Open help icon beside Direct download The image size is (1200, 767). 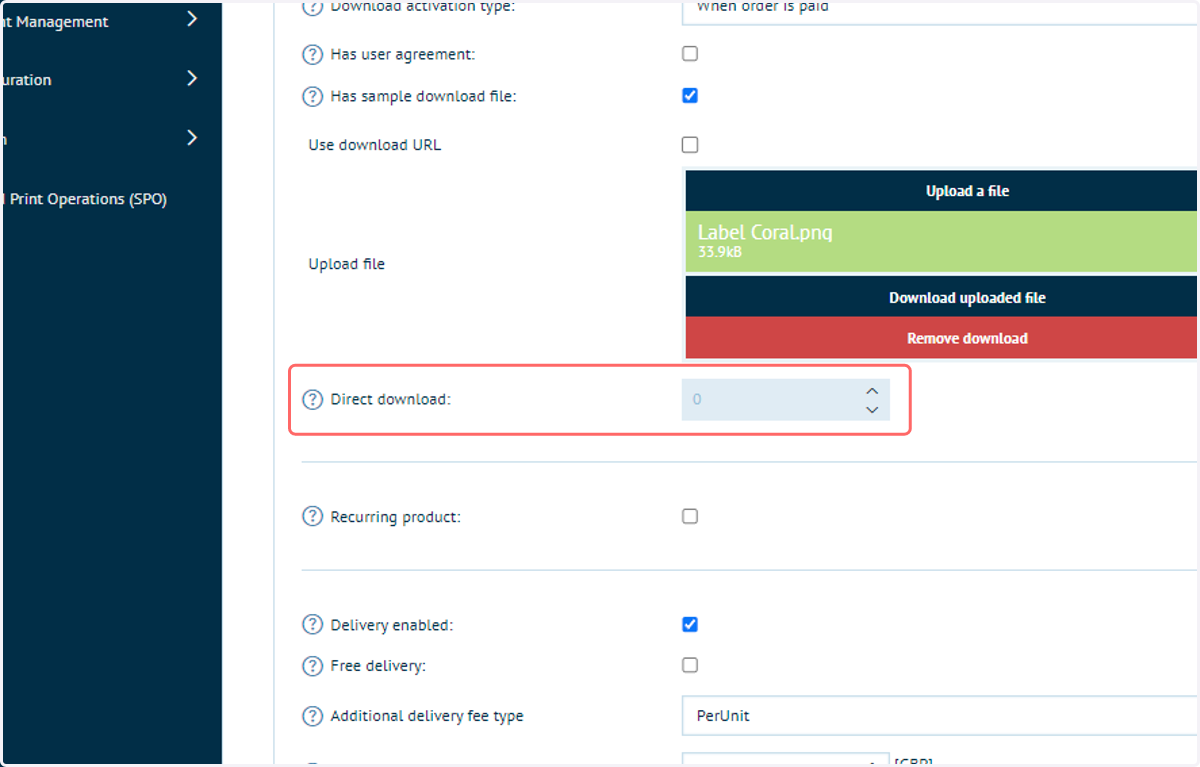coord(313,400)
